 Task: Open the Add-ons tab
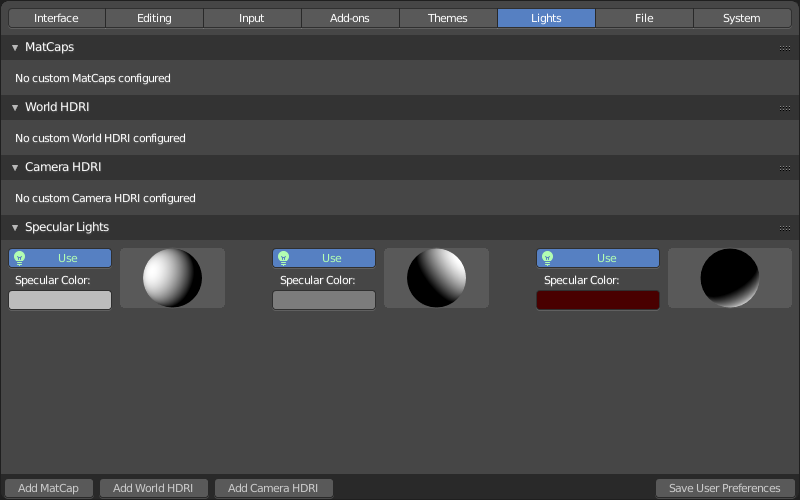(x=350, y=18)
